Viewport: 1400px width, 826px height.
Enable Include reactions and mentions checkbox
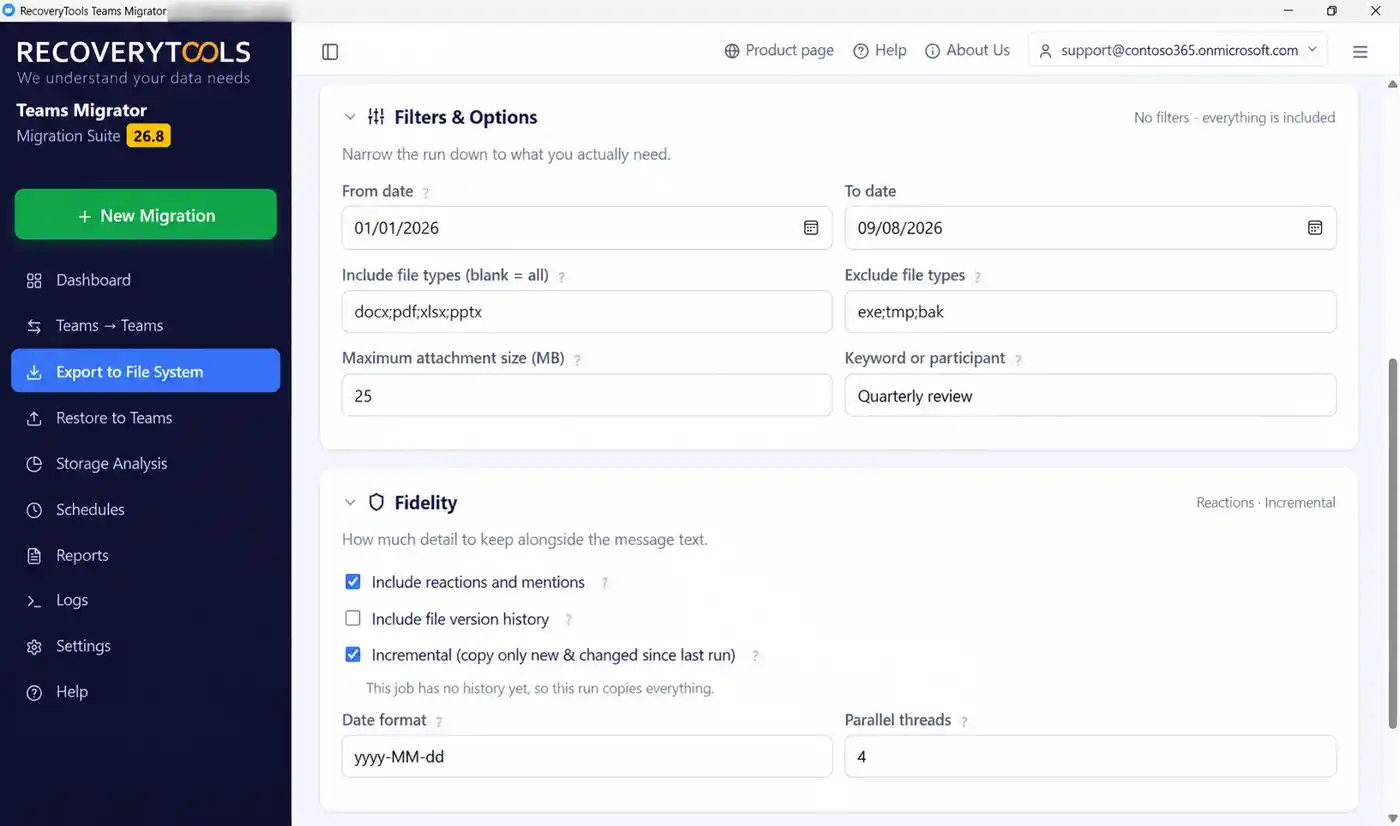pyautogui.click(x=353, y=582)
